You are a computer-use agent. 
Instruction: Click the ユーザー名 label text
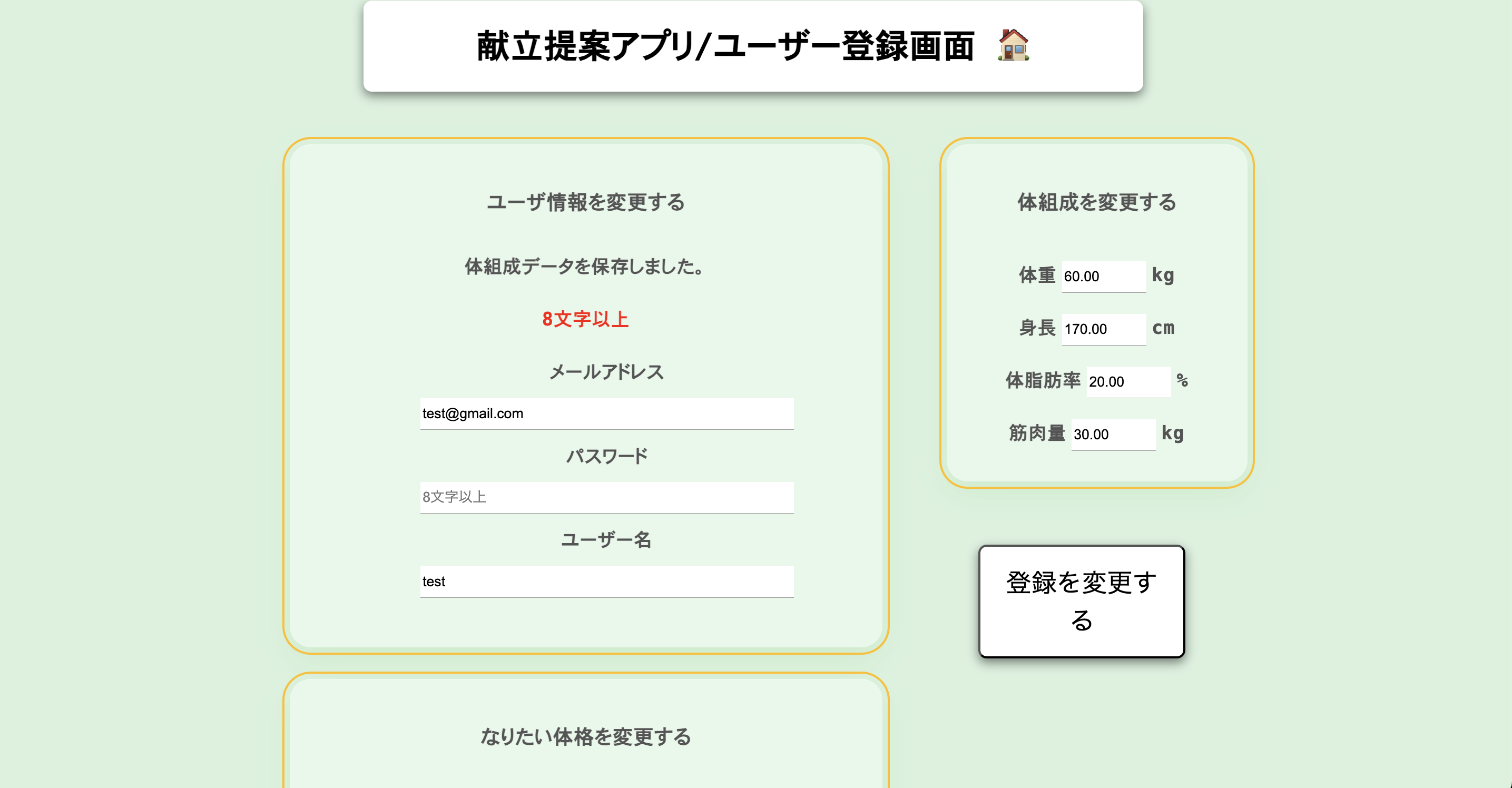click(607, 540)
